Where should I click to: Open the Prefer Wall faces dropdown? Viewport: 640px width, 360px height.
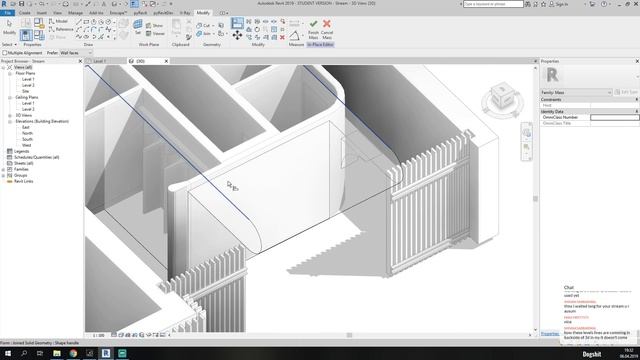click(76, 53)
